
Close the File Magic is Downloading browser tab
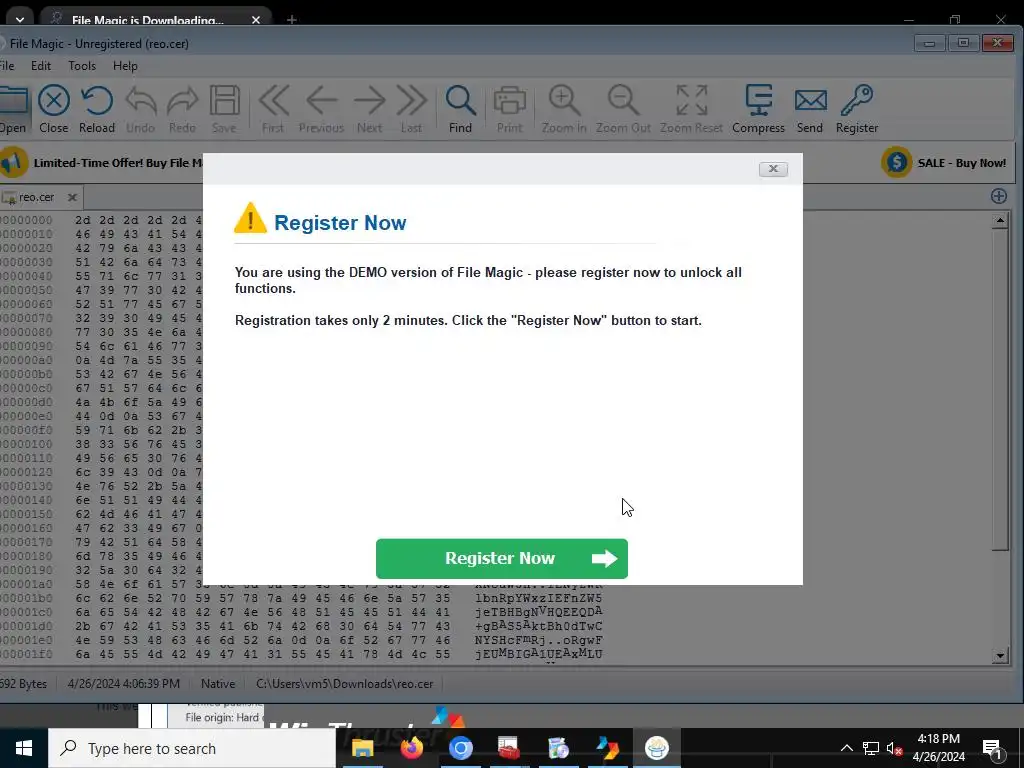click(x=256, y=20)
